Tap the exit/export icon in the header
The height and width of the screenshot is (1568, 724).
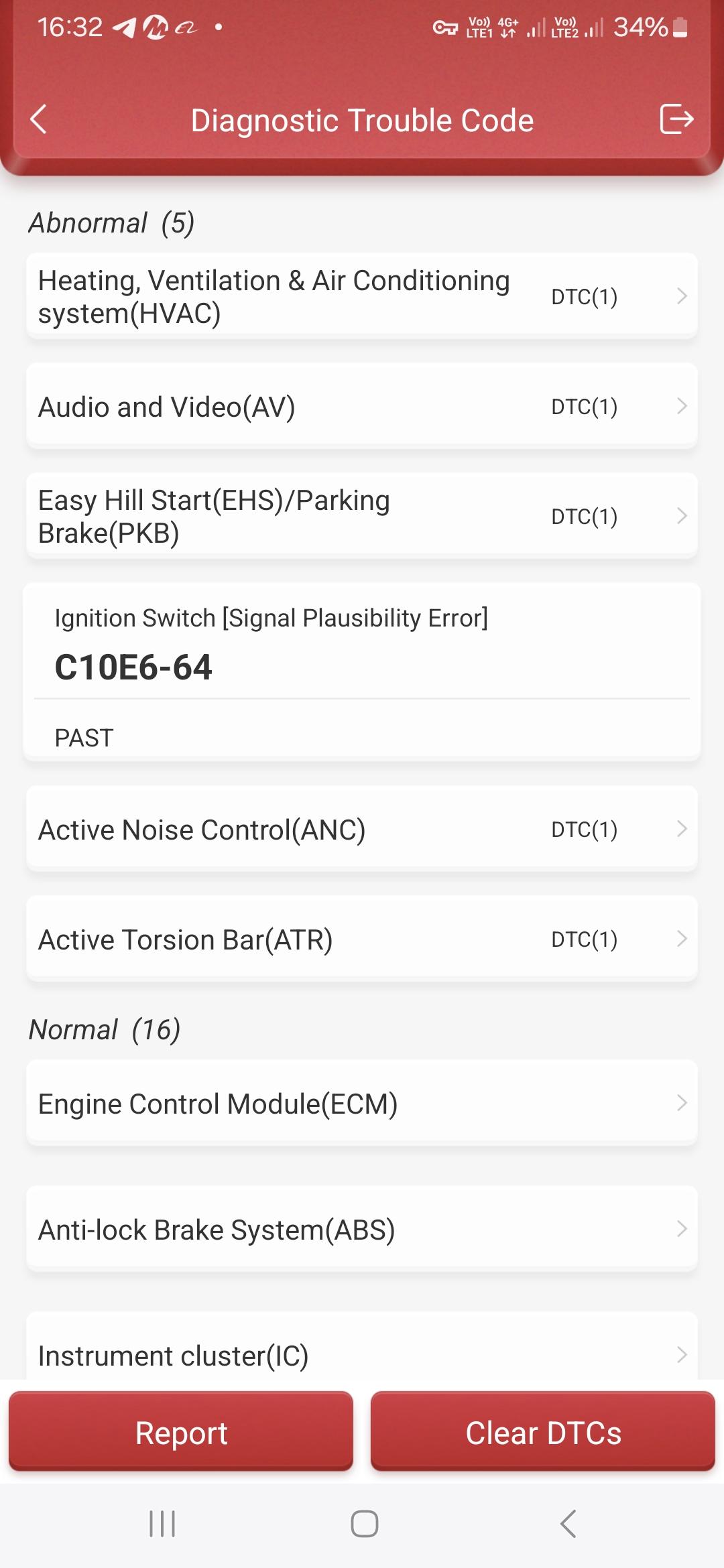point(676,120)
